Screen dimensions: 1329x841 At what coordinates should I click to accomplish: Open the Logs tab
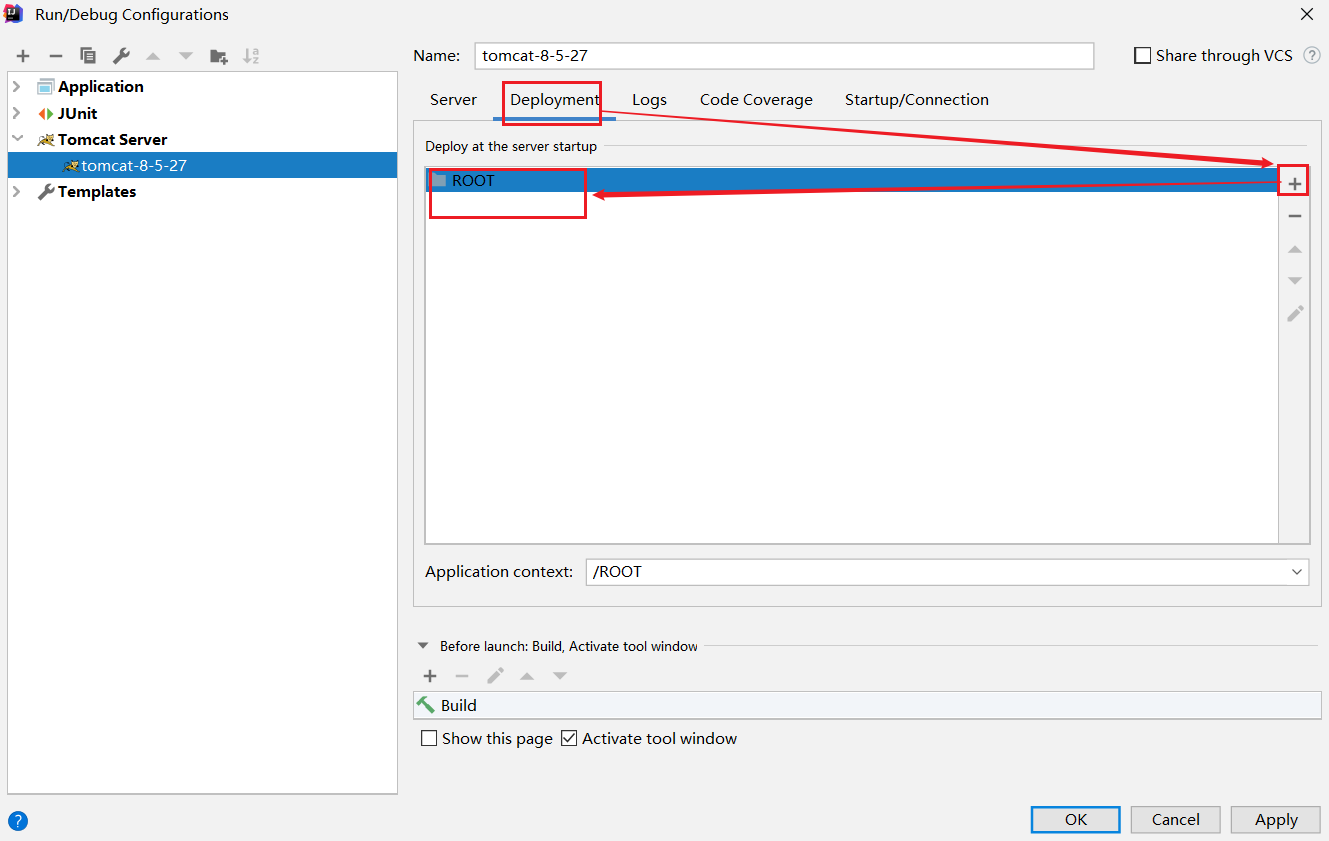(x=649, y=100)
